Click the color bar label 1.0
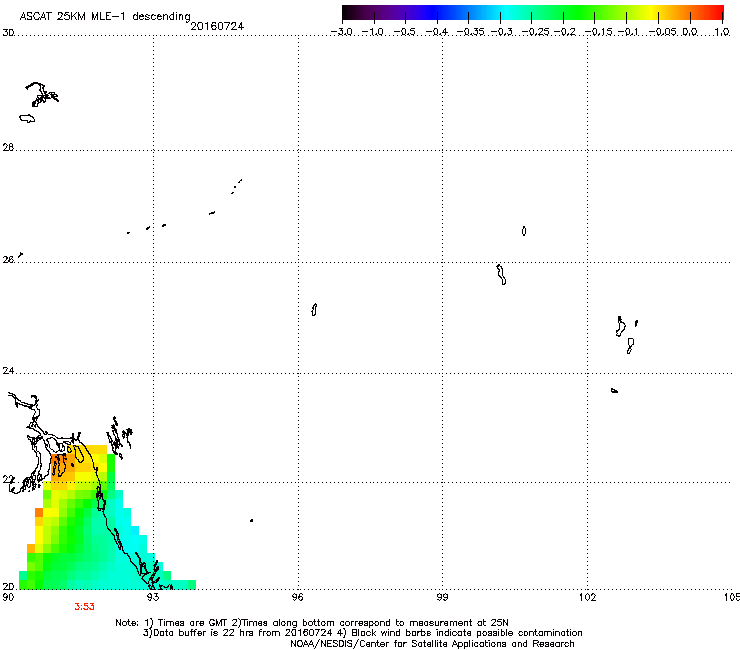Viewport: 740px width, 650px height. point(722,32)
